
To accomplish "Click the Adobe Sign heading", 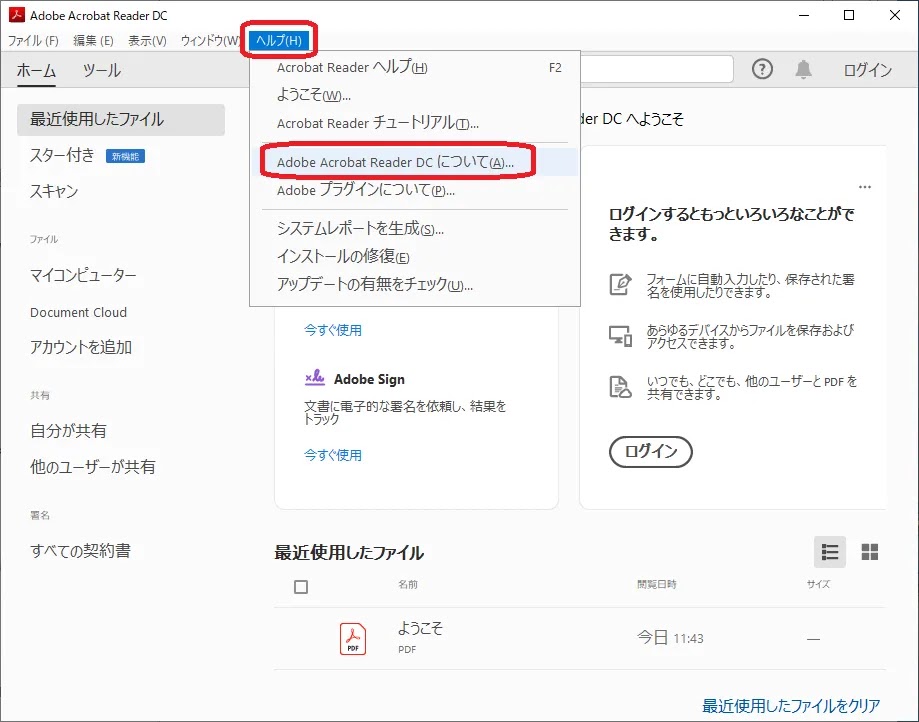I will pyautogui.click(x=369, y=379).
